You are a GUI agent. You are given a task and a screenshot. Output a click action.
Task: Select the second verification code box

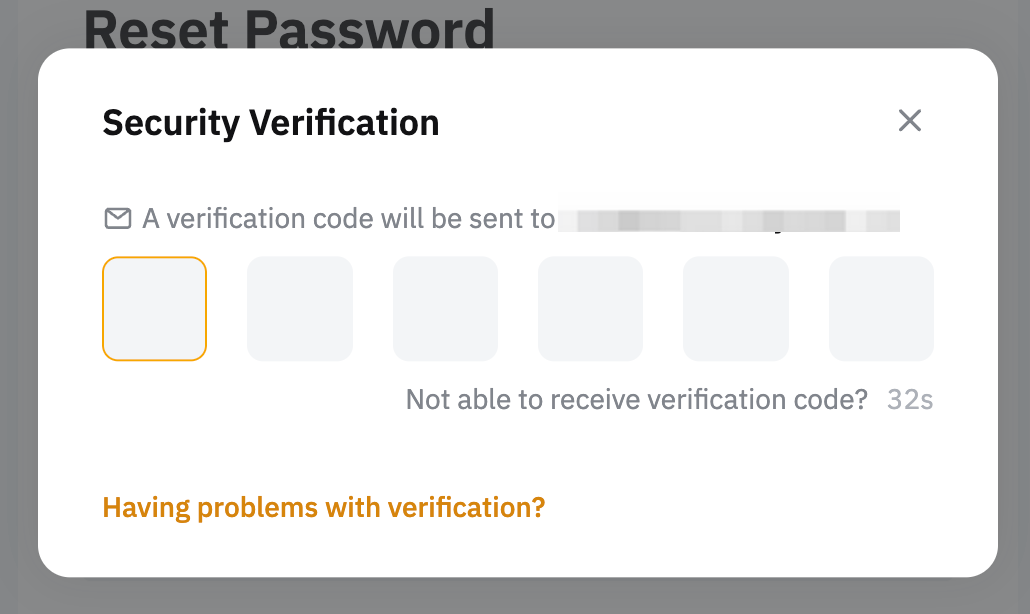300,308
